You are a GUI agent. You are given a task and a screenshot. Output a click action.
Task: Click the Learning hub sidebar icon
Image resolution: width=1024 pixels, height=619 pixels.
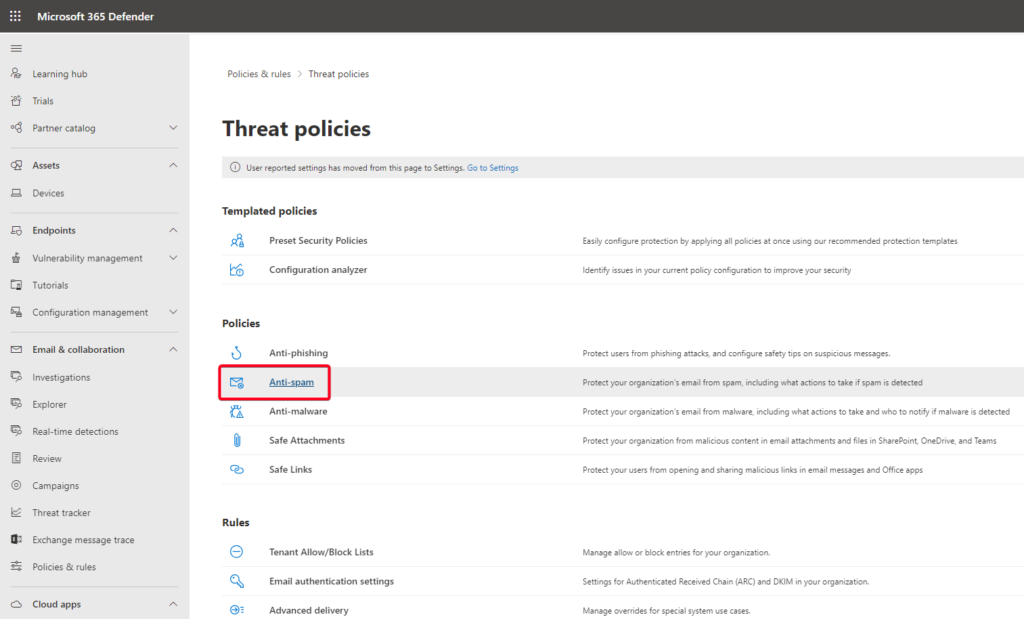coord(16,74)
